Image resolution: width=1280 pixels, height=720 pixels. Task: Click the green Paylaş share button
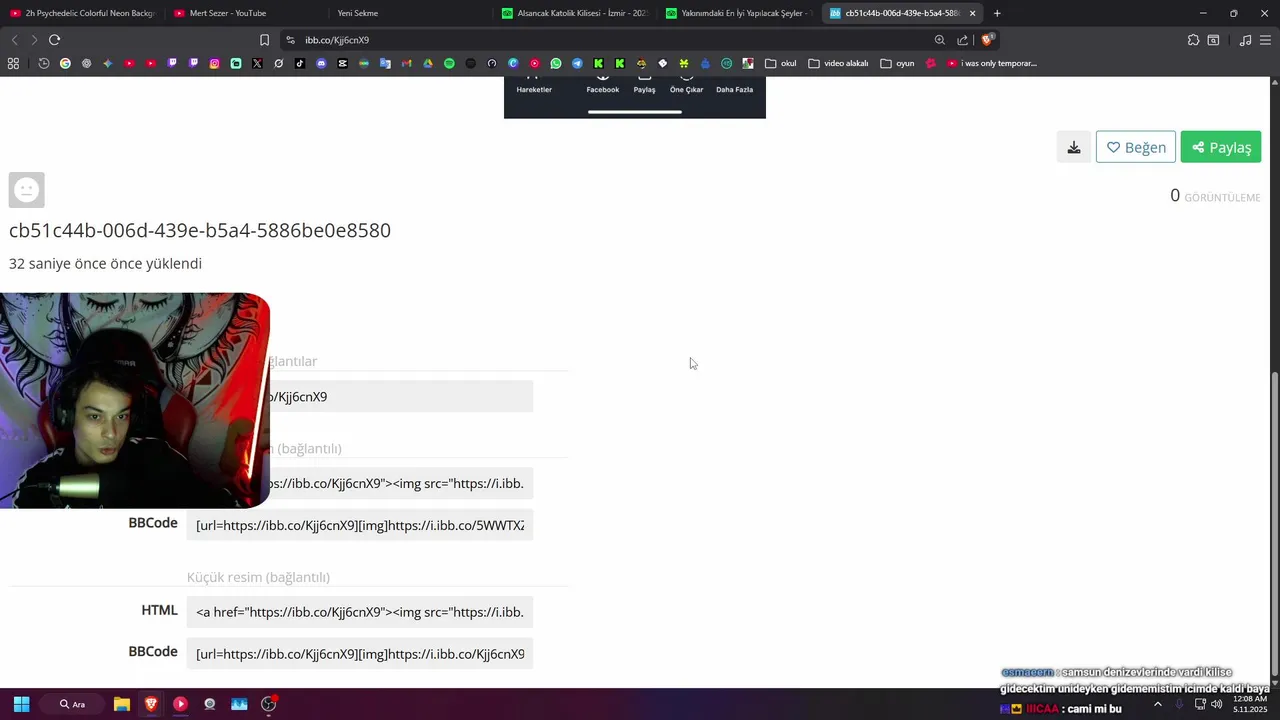click(x=1221, y=147)
